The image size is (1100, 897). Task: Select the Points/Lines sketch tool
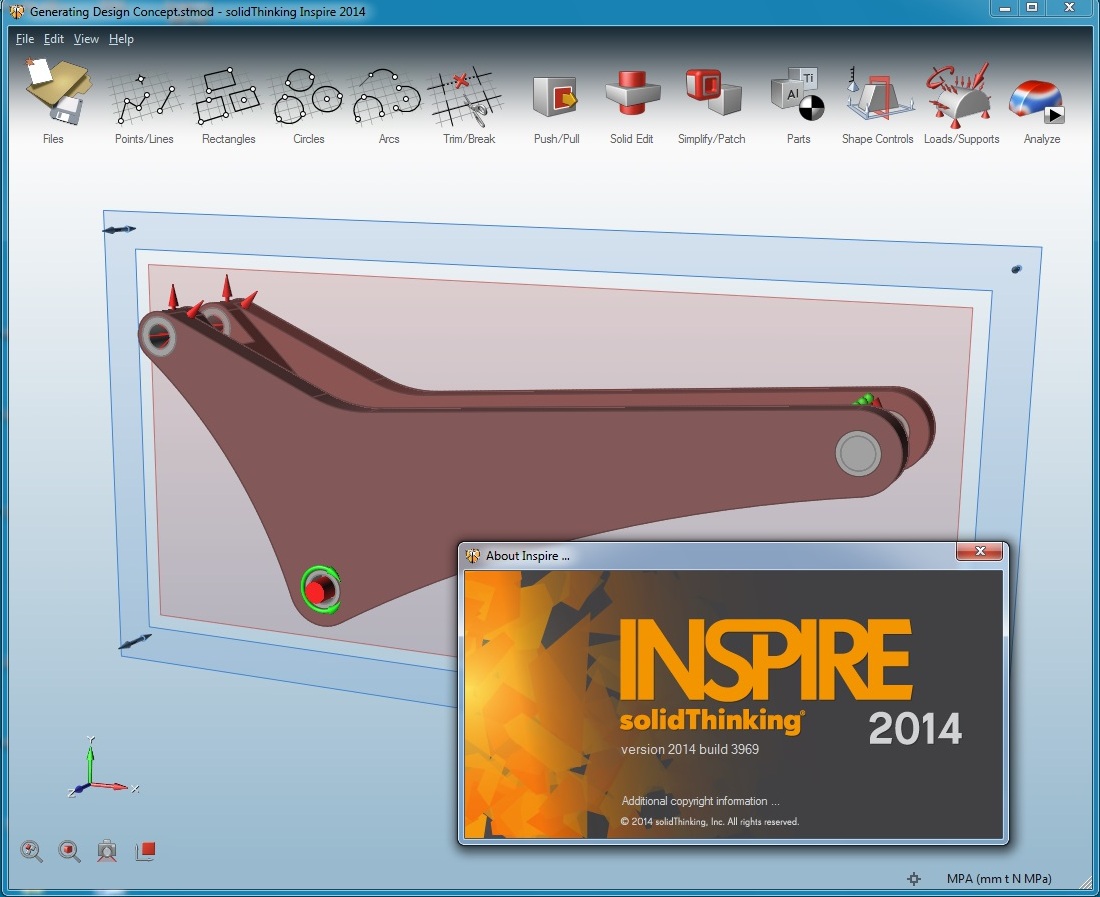(144, 98)
